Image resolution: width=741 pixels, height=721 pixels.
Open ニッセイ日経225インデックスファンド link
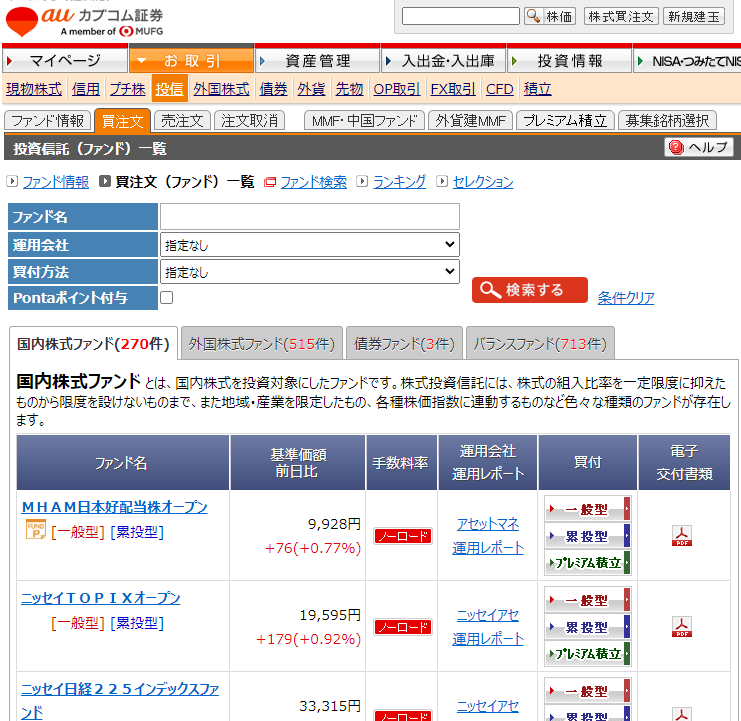120,700
